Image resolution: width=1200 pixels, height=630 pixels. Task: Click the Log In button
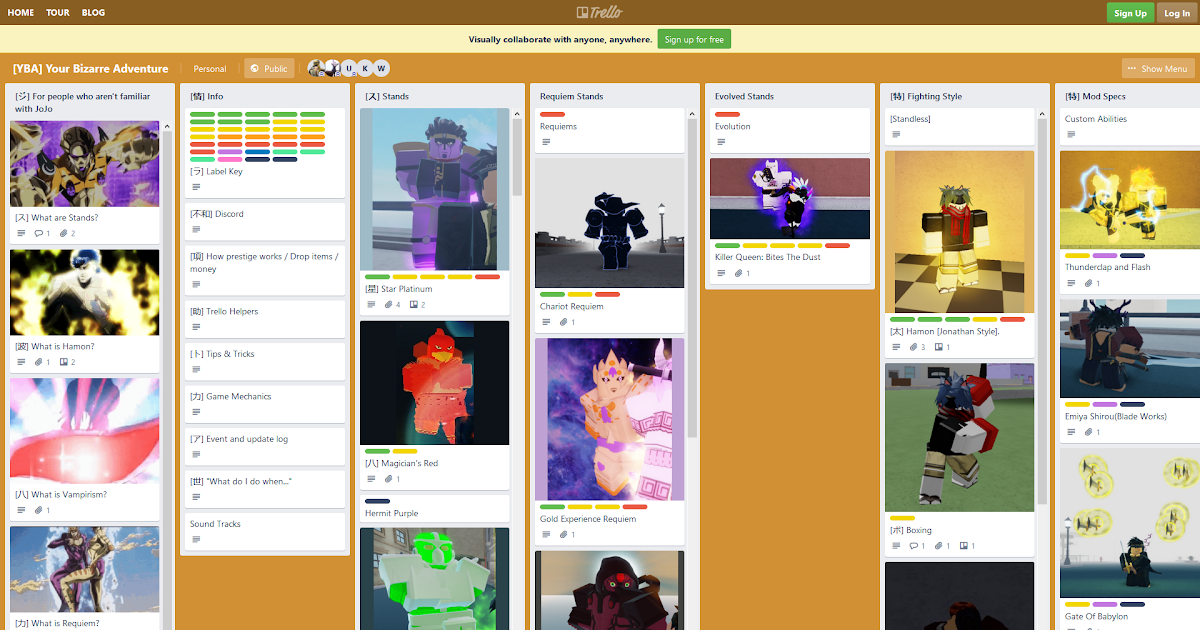tap(1175, 13)
